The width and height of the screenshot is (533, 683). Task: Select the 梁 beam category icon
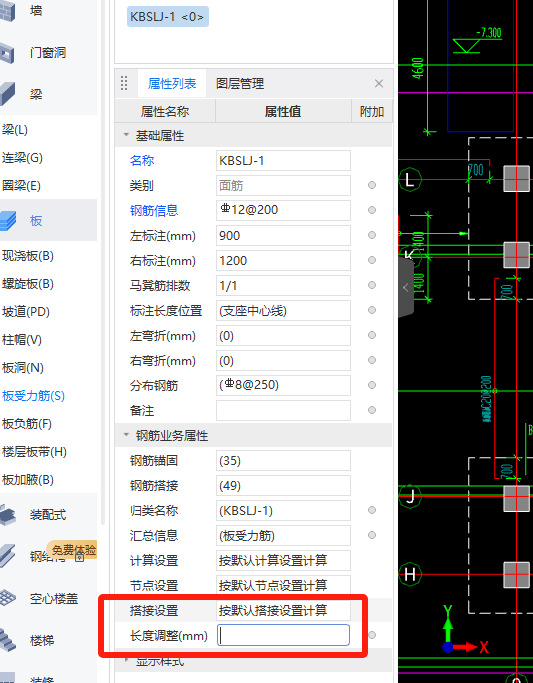[8, 94]
